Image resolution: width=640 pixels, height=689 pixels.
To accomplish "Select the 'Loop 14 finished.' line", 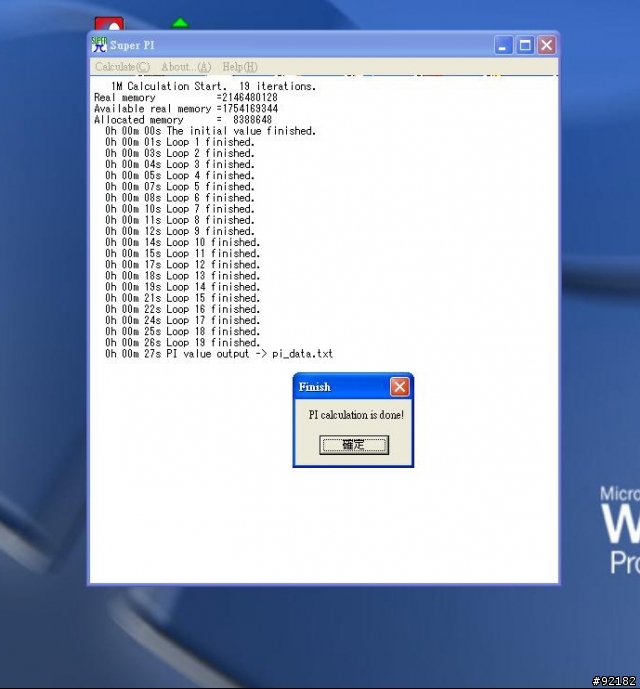I will (182, 287).
